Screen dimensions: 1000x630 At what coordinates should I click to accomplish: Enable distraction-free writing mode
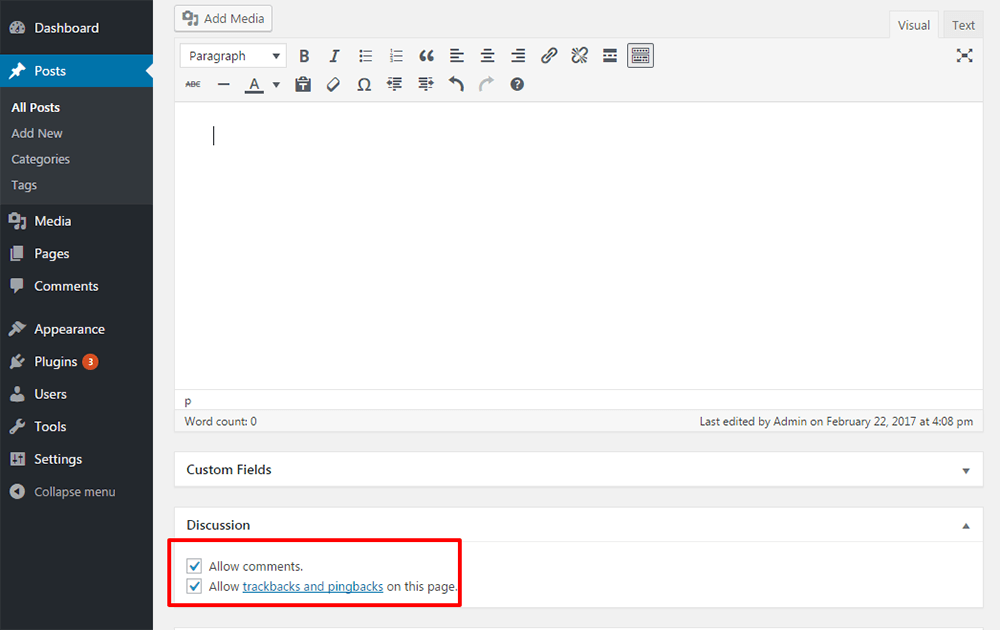pyautogui.click(x=964, y=55)
